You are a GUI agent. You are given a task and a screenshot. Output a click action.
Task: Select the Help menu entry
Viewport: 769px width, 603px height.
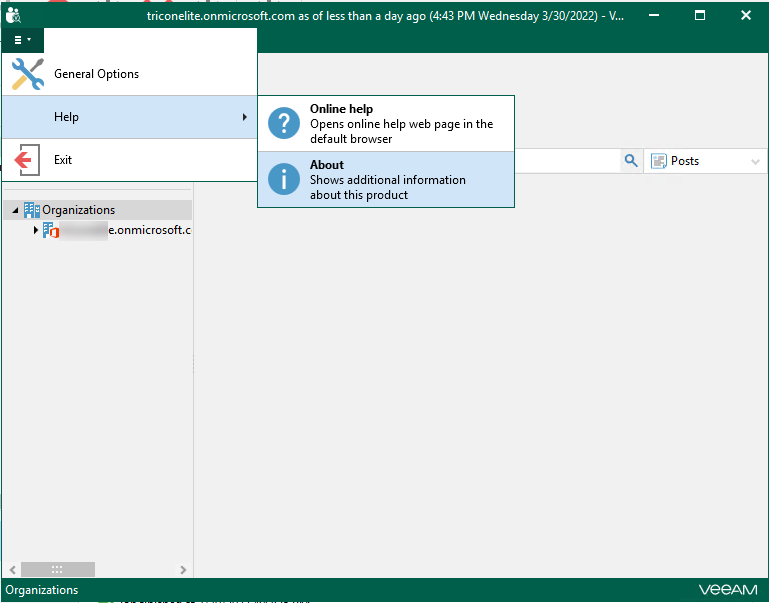[128, 117]
